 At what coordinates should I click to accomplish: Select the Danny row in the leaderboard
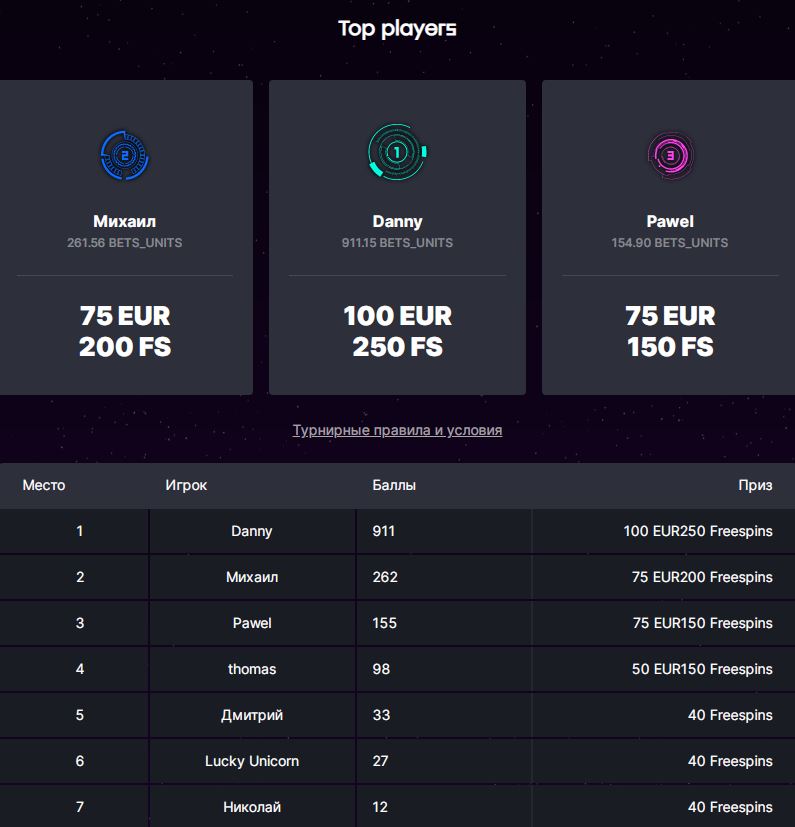397,531
